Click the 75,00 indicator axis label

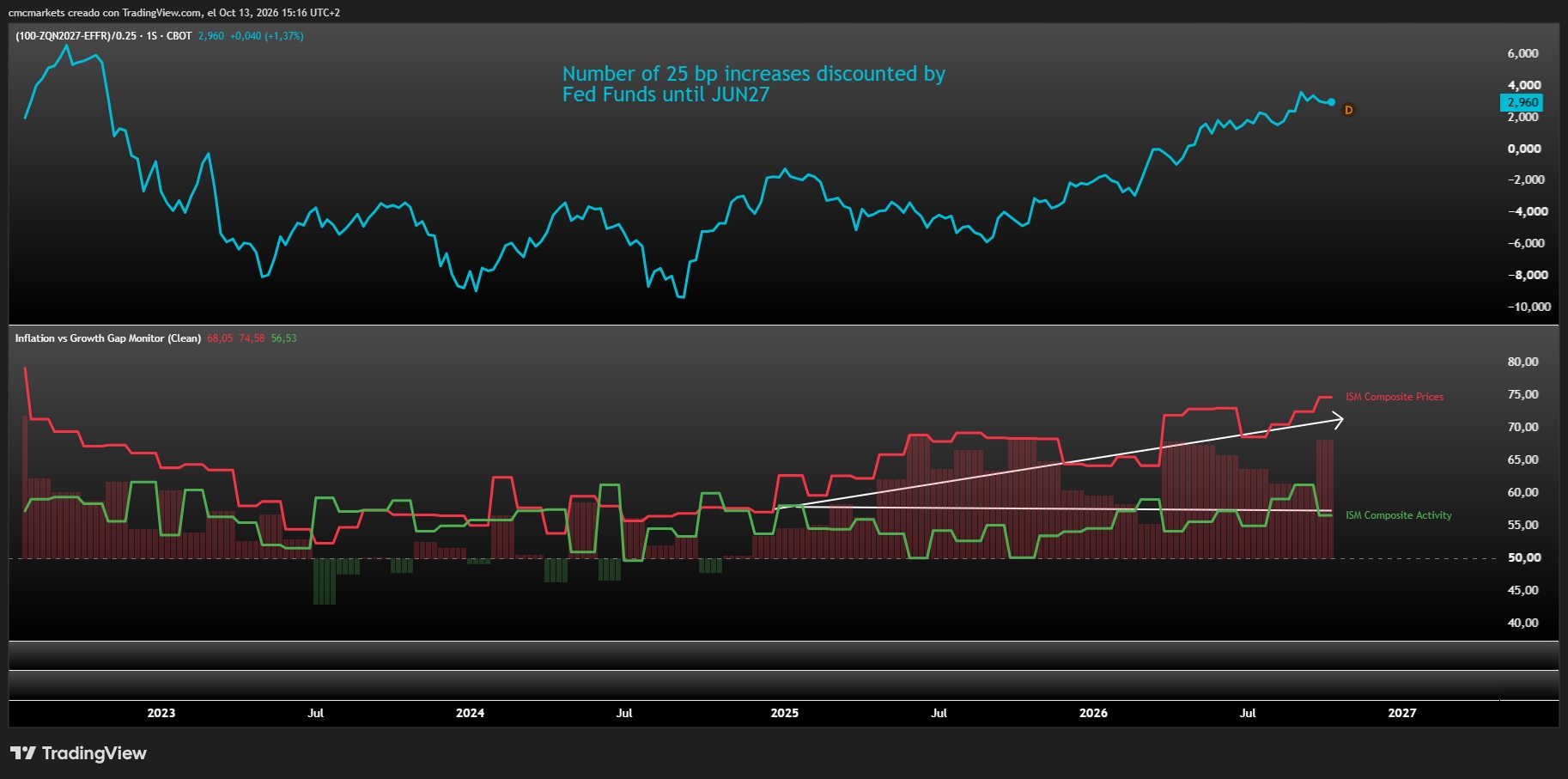1522,394
